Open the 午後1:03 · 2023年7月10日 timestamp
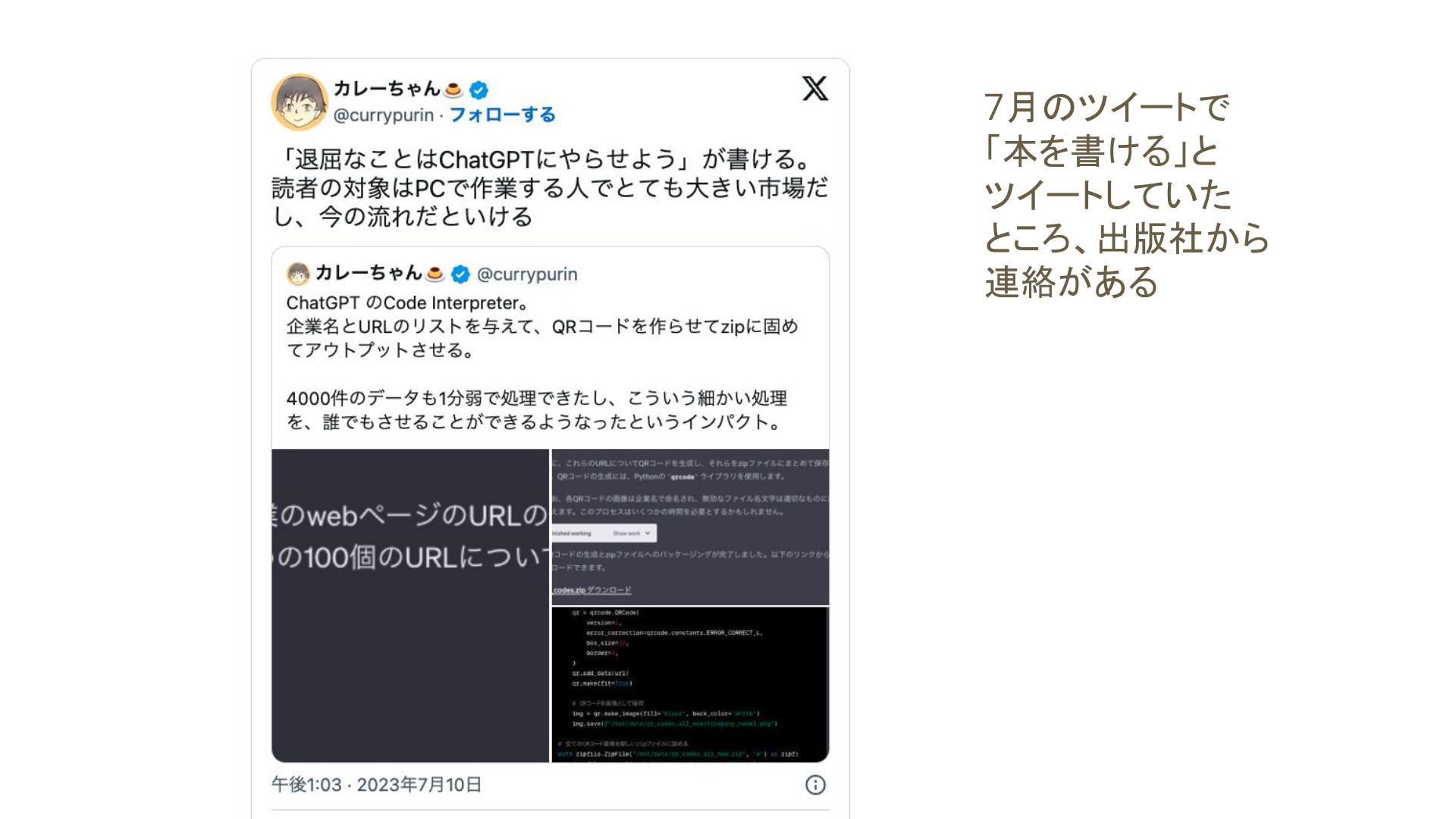Viewport: 1456px width, 819px height. click(x=377, y=785)
